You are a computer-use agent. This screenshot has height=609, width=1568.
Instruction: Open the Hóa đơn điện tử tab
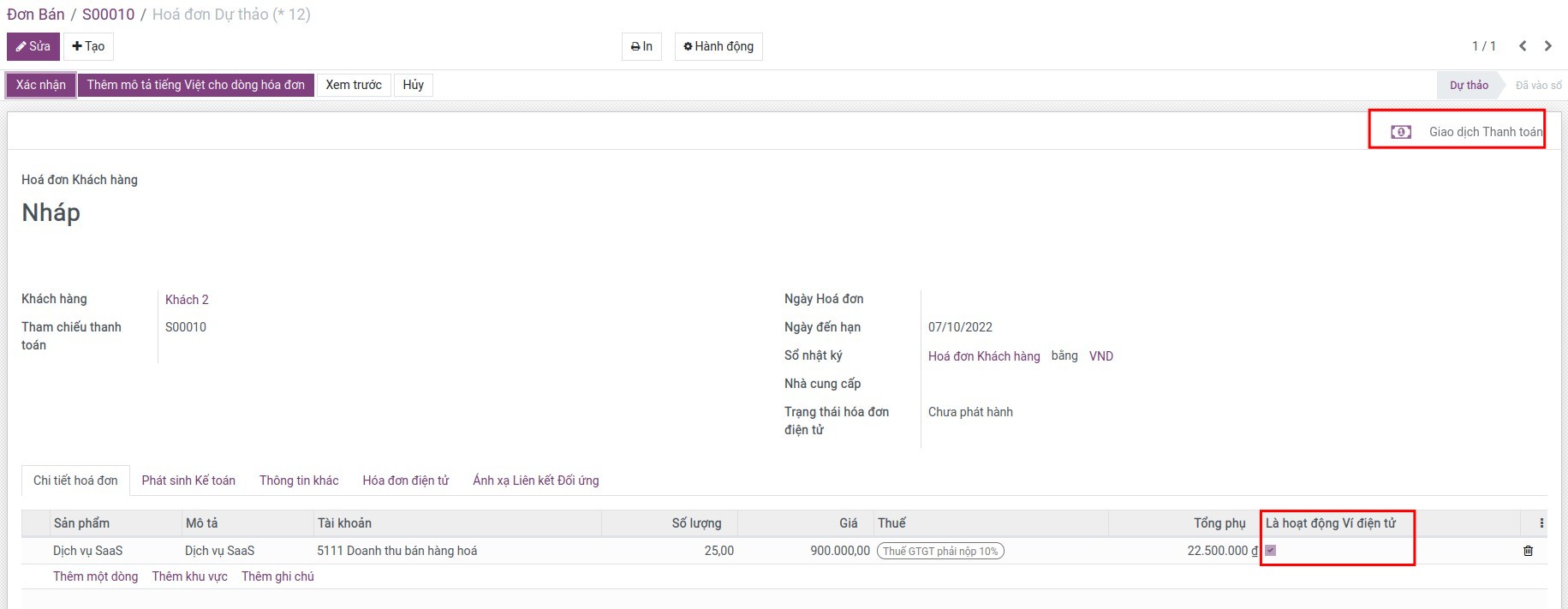(x=405, y=481)
